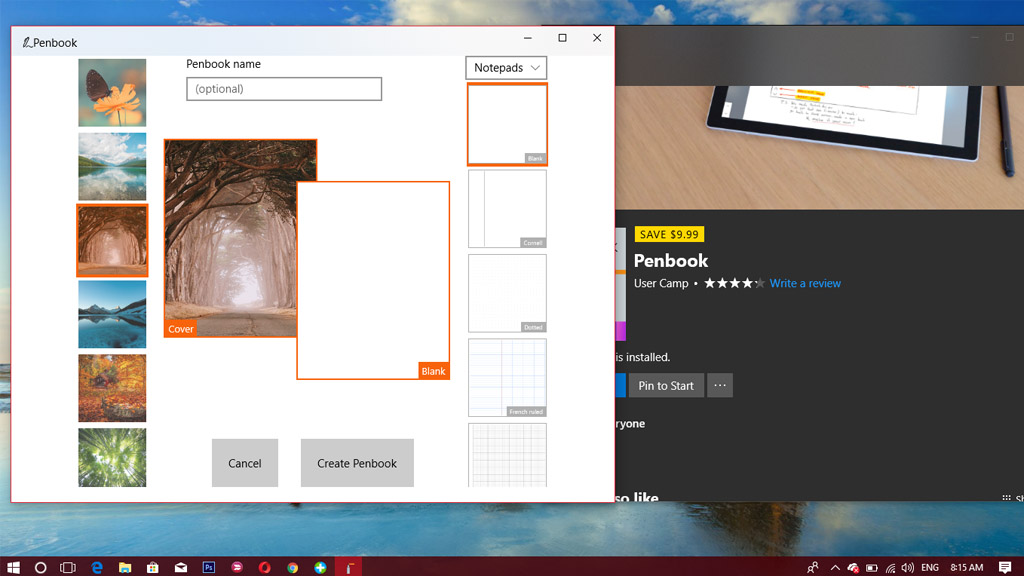1024x576 pixels.
Task: Open People icon in system tray
Action: [x=812, y=568]
